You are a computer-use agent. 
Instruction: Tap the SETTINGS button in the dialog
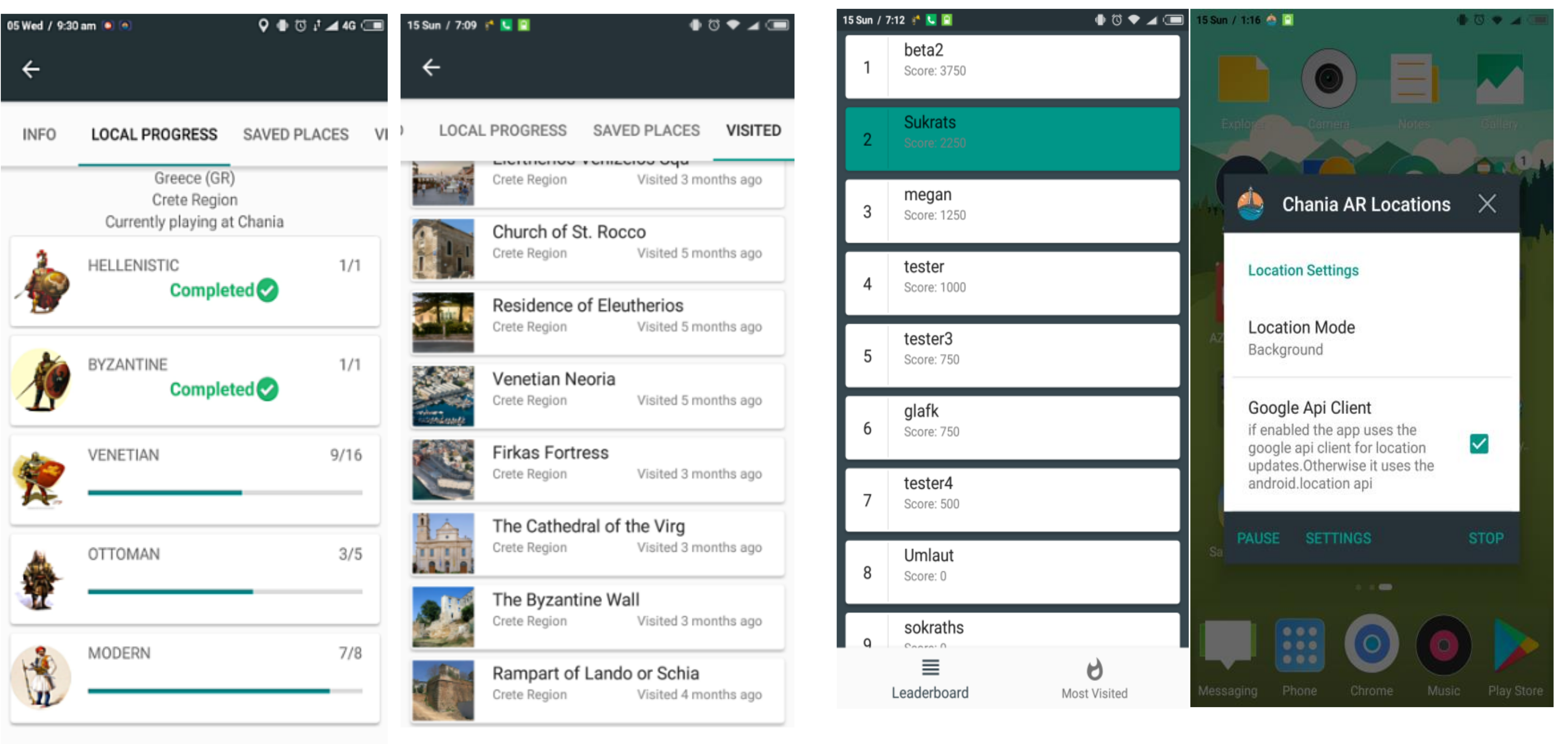(x=1338, y=538)
